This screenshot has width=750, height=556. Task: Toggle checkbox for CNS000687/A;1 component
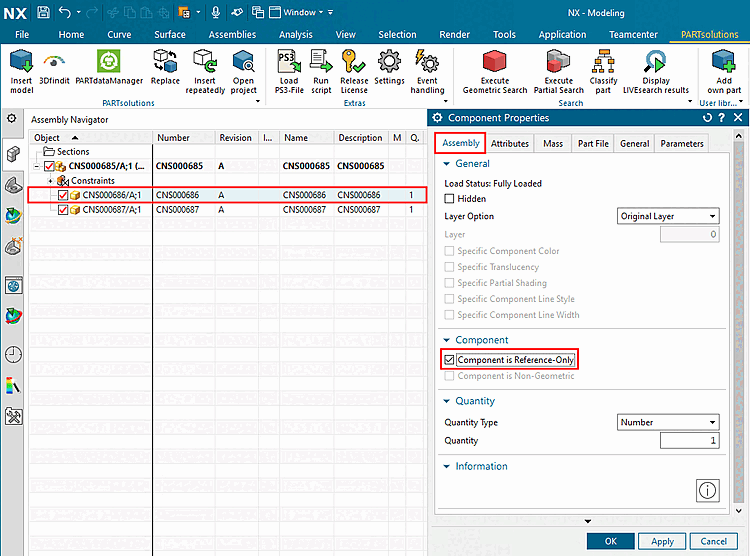[x=64, y=210]
